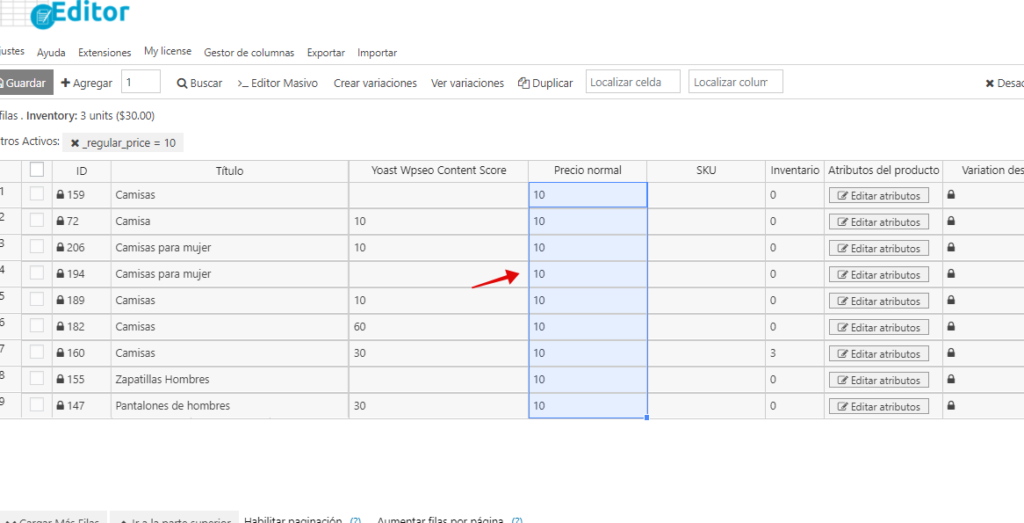
Task: Click Editar atributos for ID 189 row
Action: [x=878, y=302]
